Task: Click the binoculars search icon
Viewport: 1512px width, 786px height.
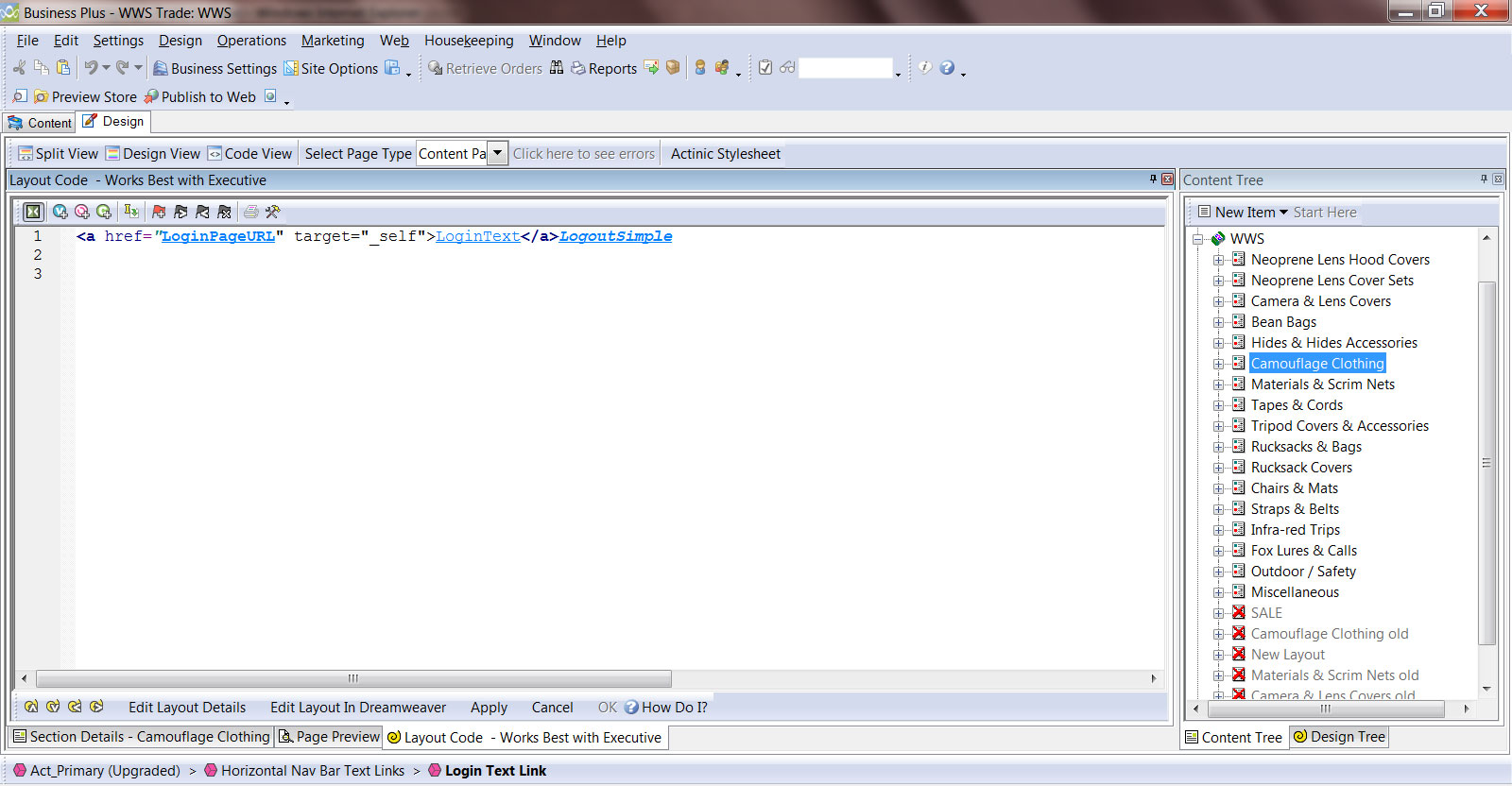Action: [557, 68]
